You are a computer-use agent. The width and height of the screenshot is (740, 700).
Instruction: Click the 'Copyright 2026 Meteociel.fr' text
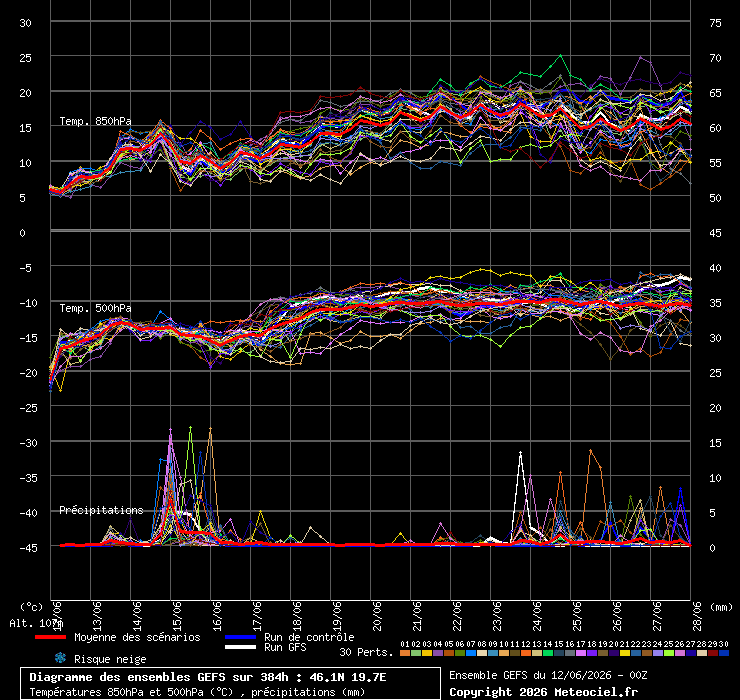point(543,692)
